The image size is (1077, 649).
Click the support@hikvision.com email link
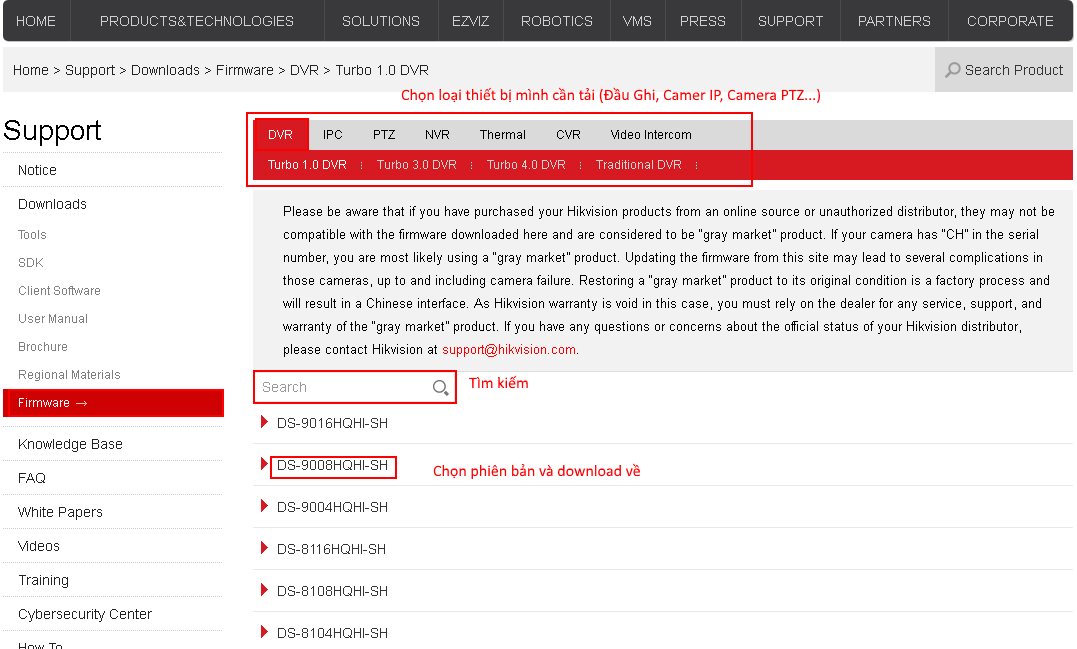pos(509,350)
